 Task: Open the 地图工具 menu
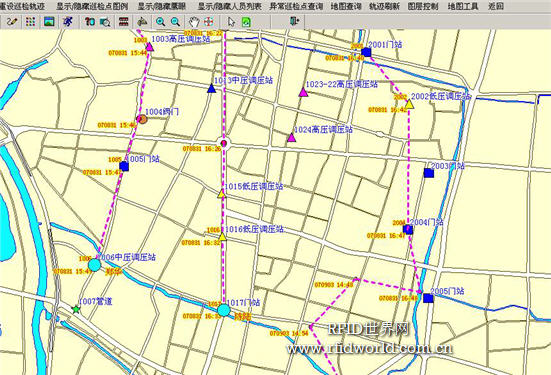click(463, 6)
